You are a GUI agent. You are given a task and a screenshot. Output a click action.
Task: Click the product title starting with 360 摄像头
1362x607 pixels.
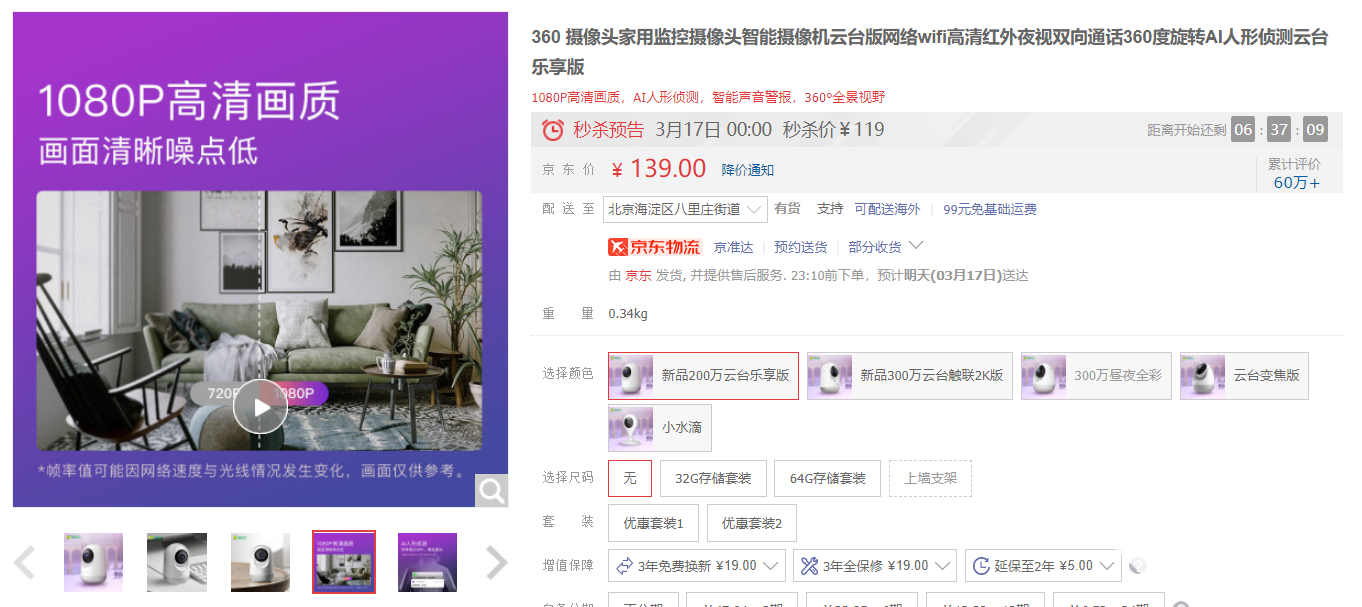click(930, 52)
